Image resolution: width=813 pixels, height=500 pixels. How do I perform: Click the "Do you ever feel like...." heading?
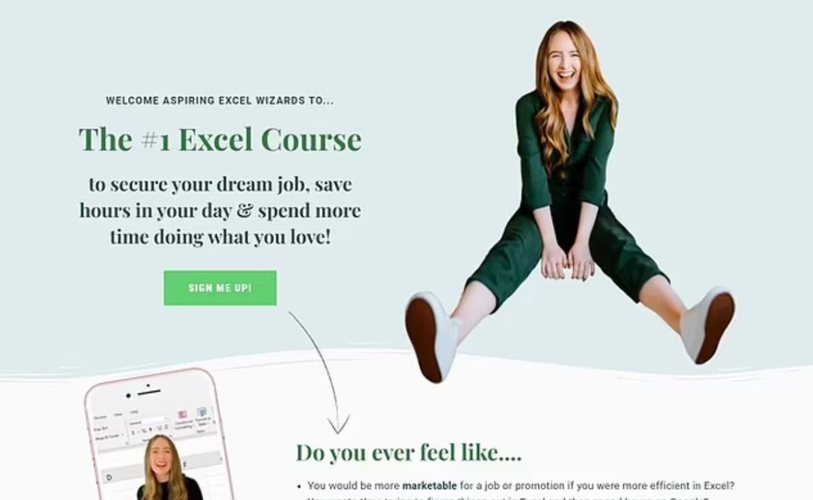[409, 452]
